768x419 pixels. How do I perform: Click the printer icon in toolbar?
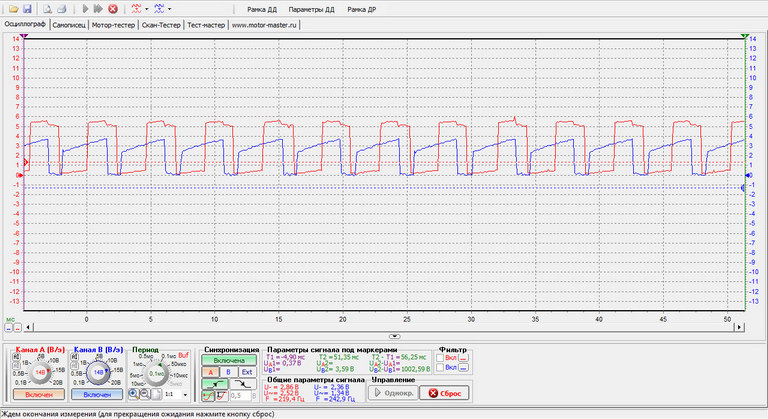click(61, 8)
